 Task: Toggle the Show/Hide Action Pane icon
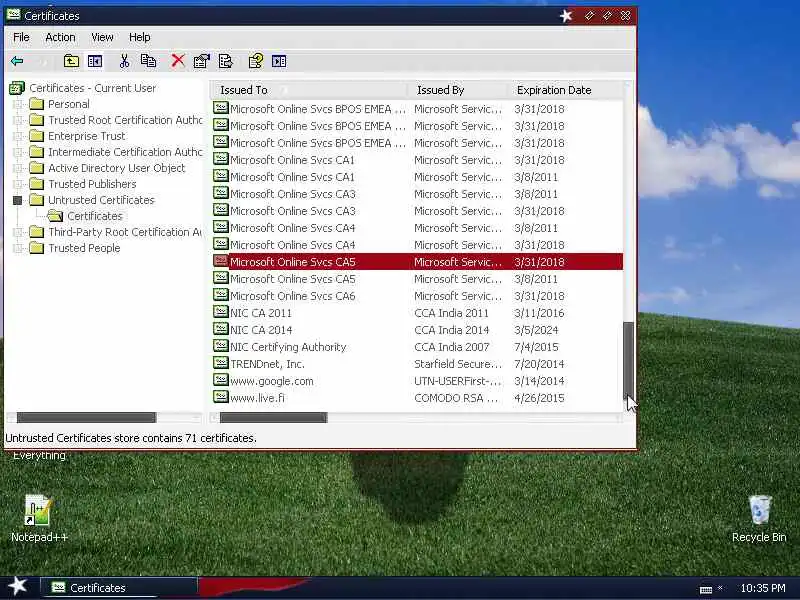[279, 61]
